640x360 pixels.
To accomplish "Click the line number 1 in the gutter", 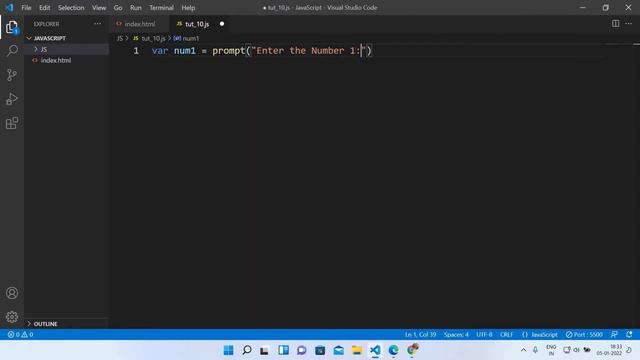I will 136,51.
